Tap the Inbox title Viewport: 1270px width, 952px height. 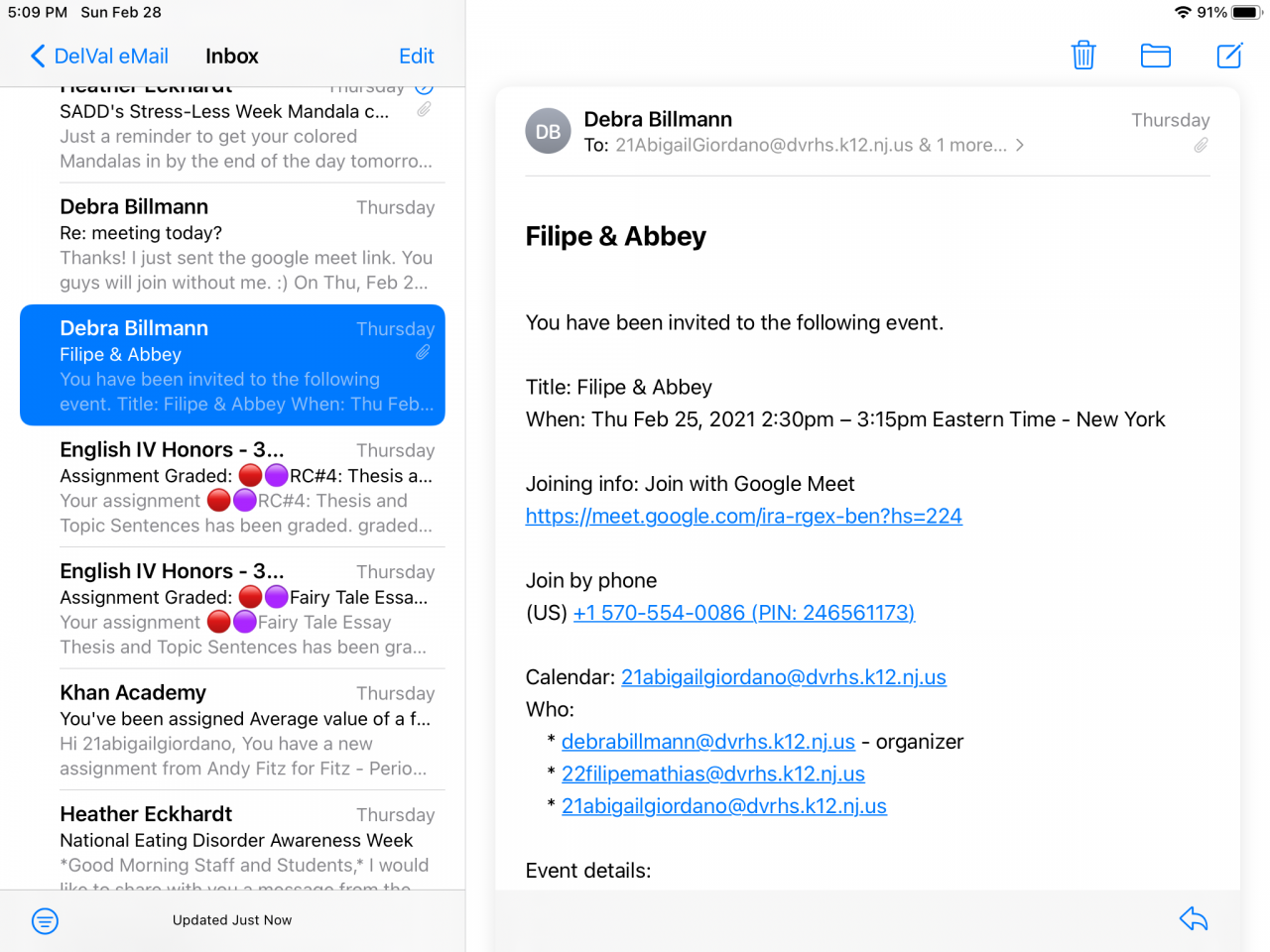232,57
